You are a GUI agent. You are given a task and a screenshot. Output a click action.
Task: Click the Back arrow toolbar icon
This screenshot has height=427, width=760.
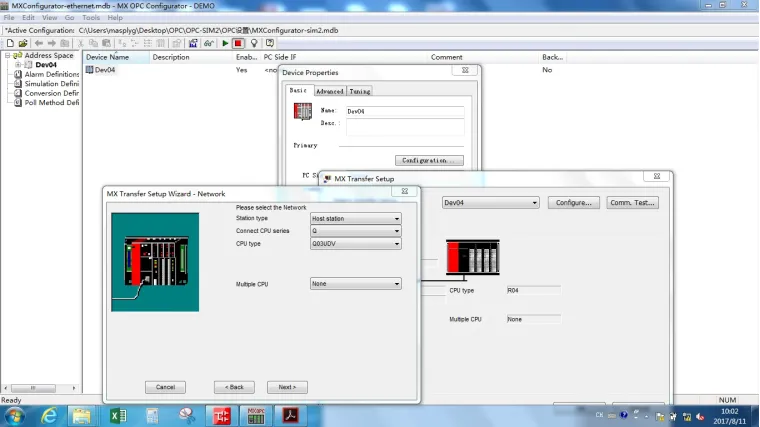click(39, 43)
